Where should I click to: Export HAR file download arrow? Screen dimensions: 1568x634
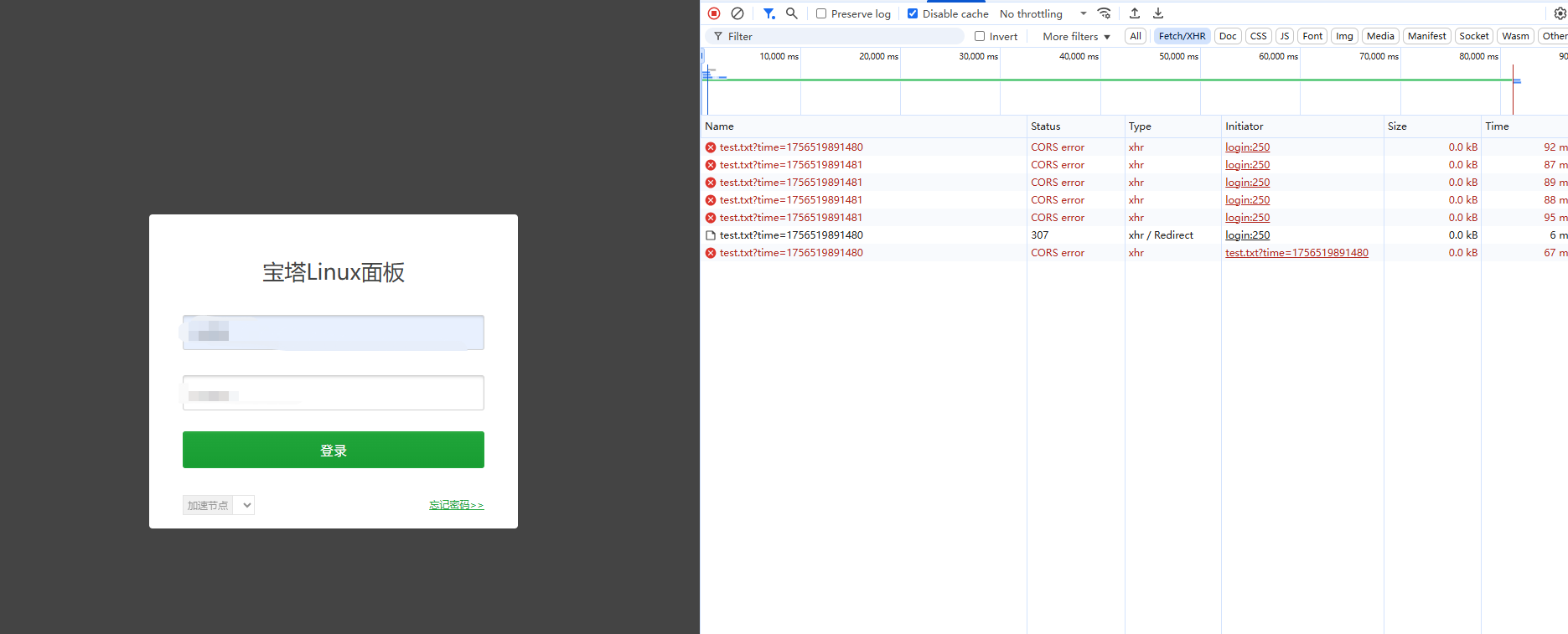(x=1158, y=13)
